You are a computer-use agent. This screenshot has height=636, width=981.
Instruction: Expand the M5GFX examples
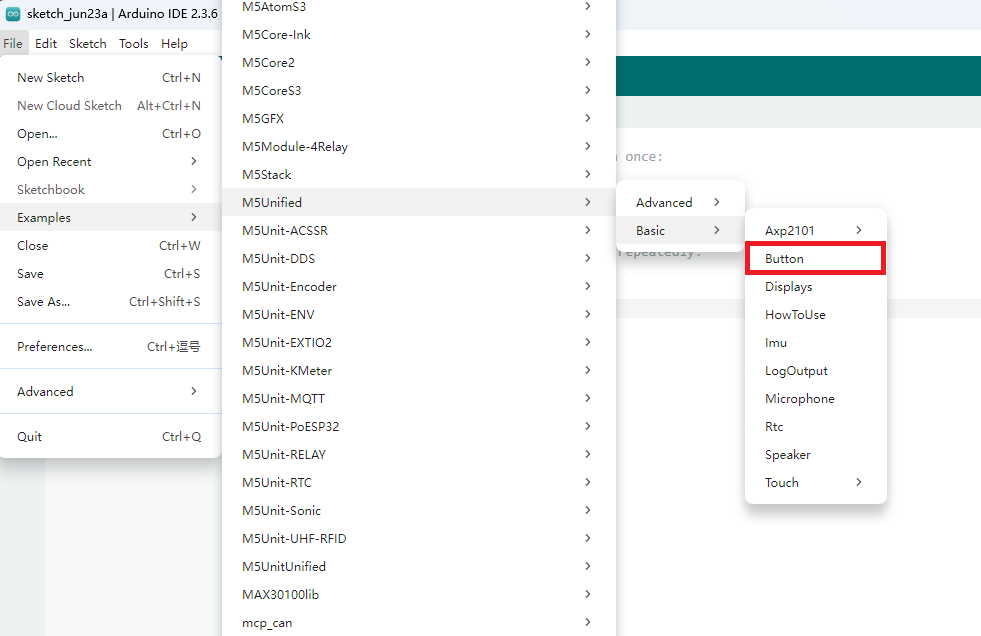(419, 118)
